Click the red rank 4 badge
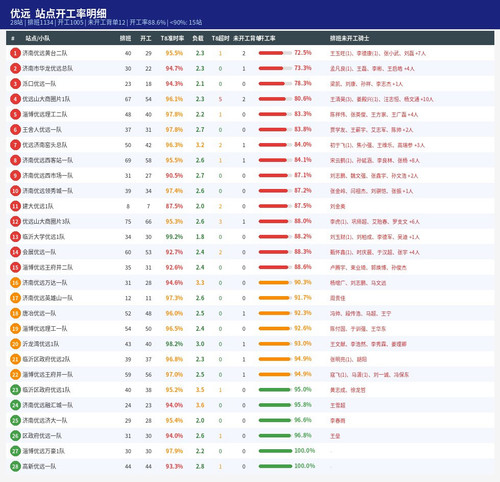The width and height of the screenshot is (500, 482). (15, 99)
